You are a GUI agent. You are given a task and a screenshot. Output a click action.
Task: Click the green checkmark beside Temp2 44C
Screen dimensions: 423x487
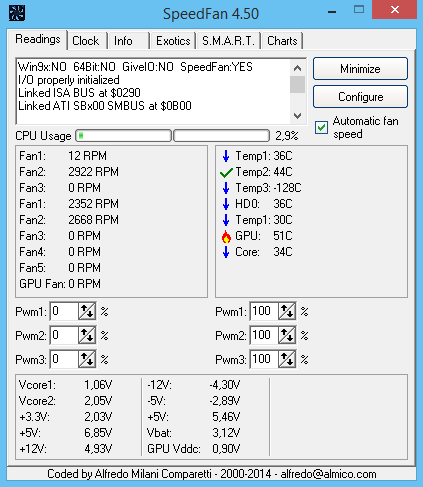pyautogui.click(x=226, y=172)
